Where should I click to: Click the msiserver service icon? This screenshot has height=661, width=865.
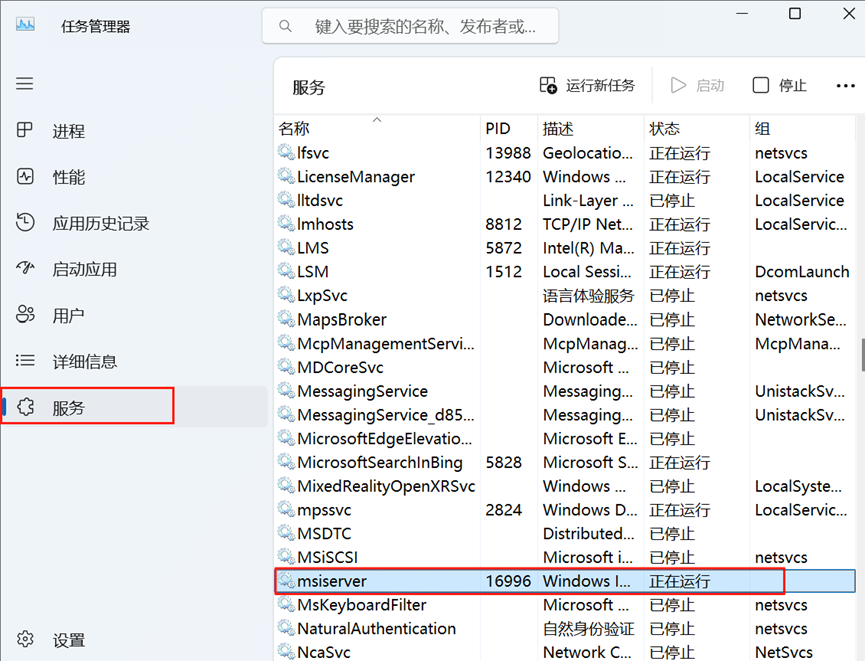click(286, 580)
